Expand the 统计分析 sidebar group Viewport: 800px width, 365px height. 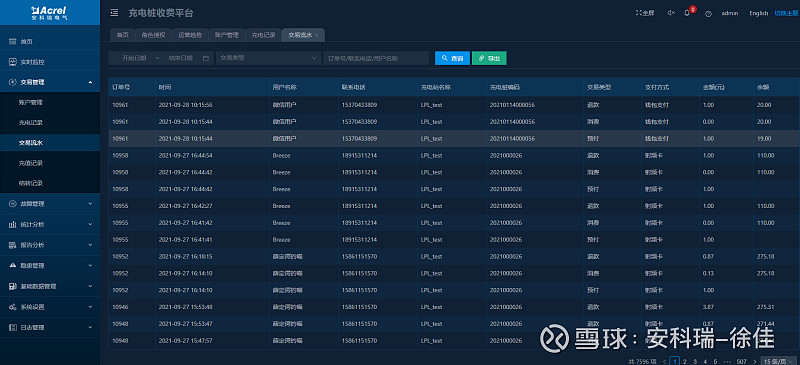(50, 224)
